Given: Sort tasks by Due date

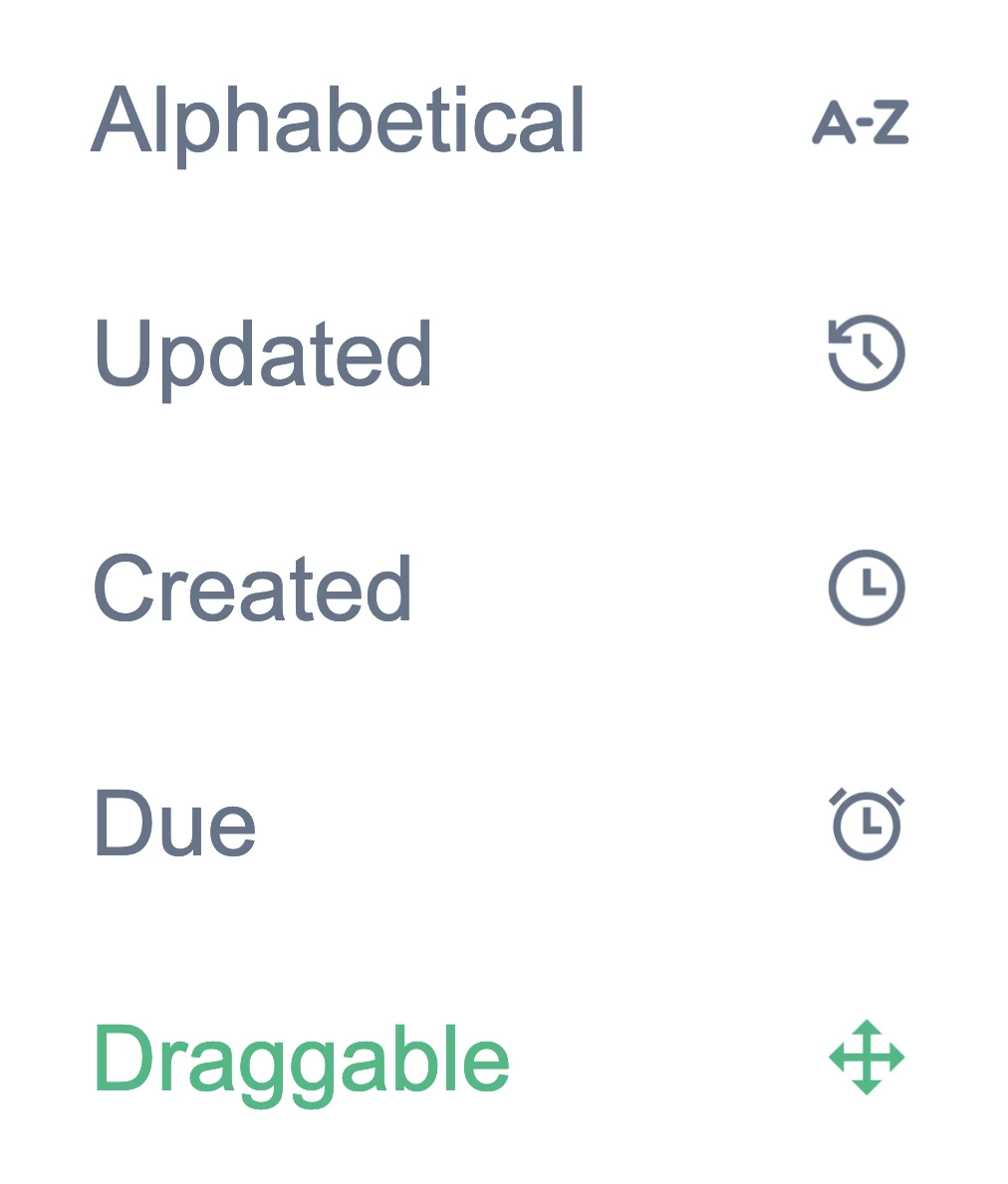Looking at the screenshot, I should pyautogui.click(x=175, y=824).
